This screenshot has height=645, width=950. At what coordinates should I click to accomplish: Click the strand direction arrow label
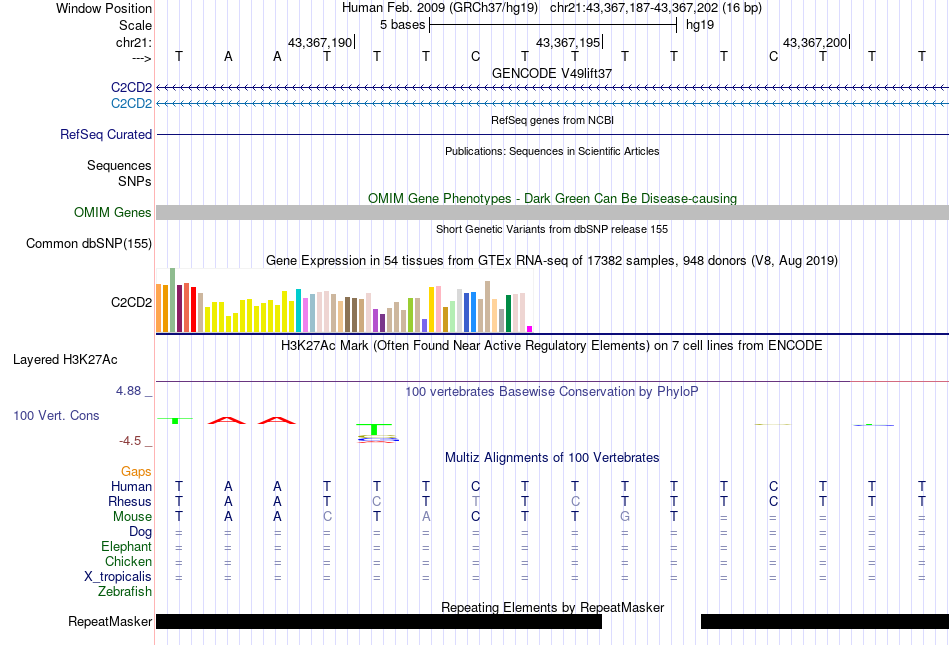(142, 58)
